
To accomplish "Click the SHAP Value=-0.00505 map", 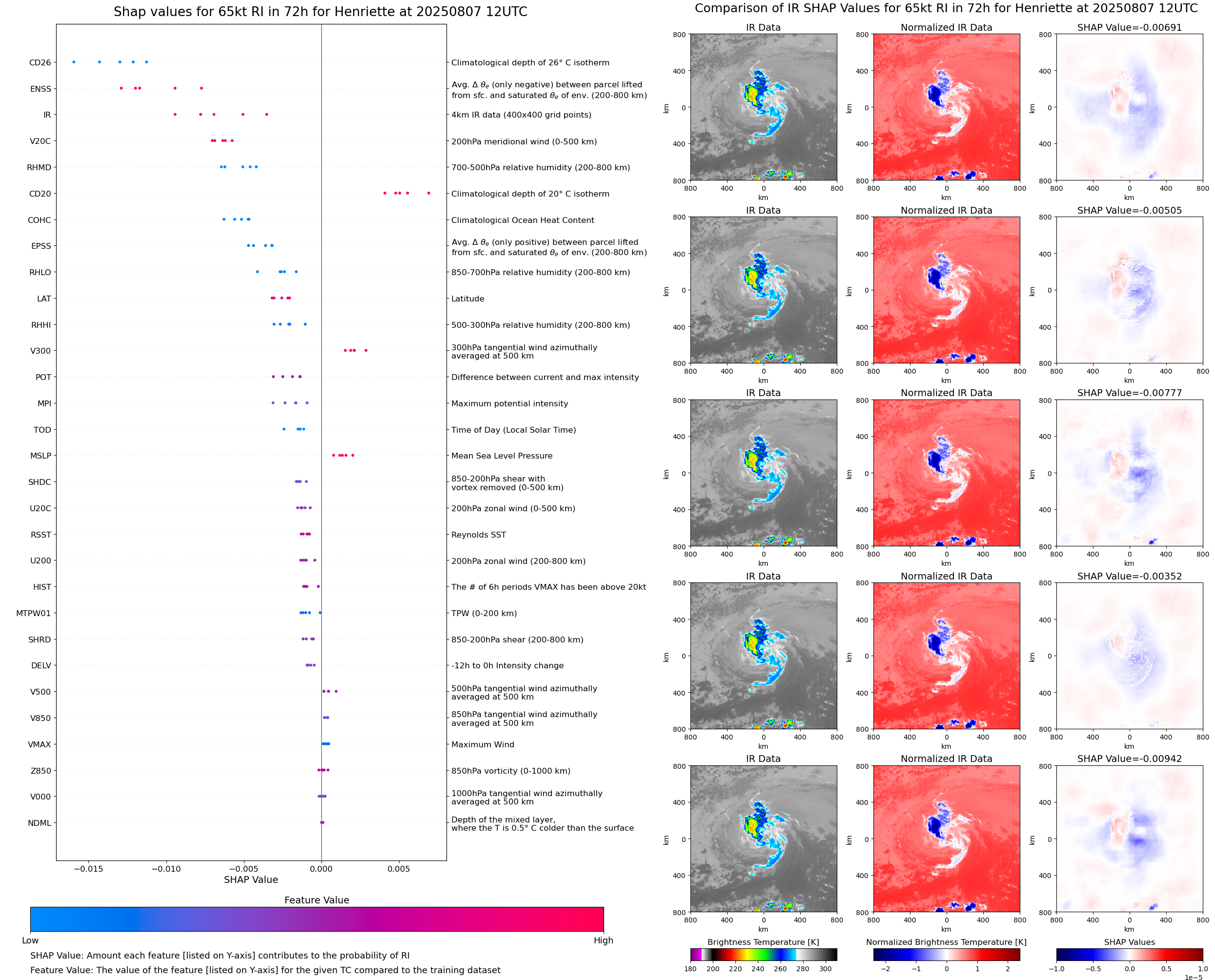I will click(x=1129, y=290).
